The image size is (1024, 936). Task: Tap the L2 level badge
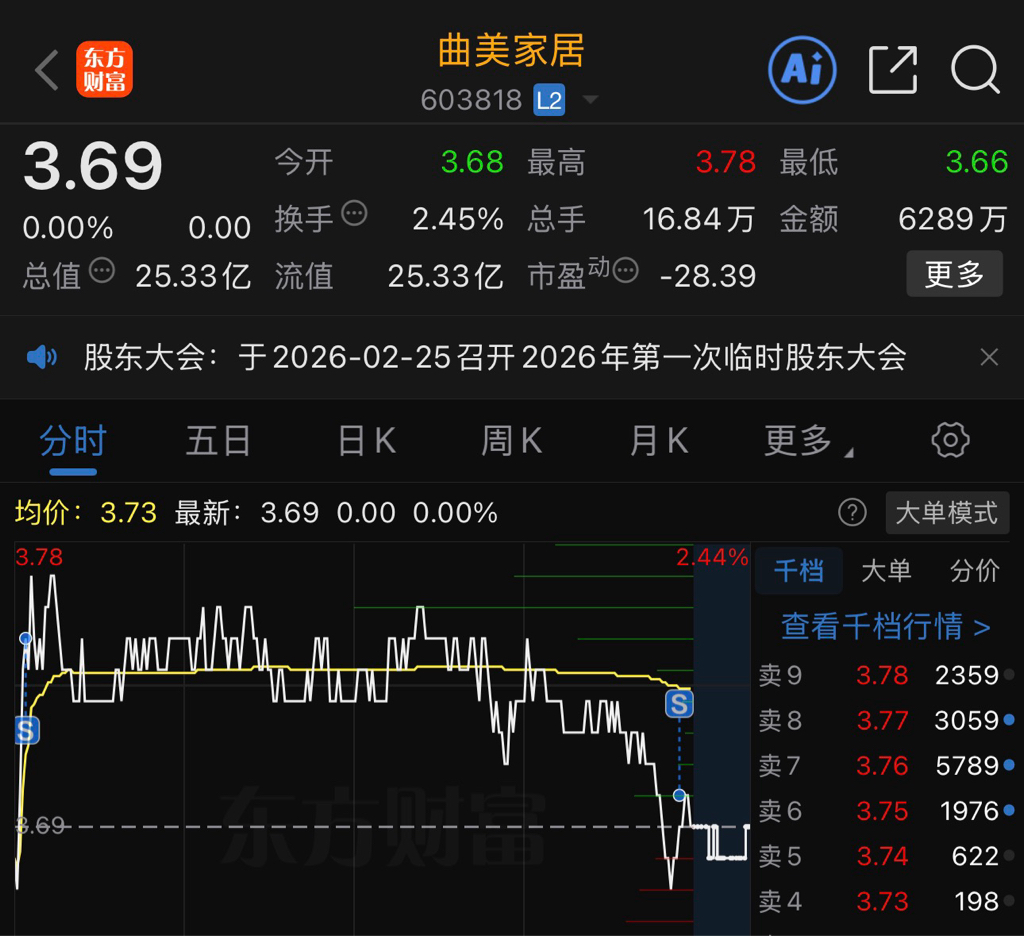coord(549,100)
